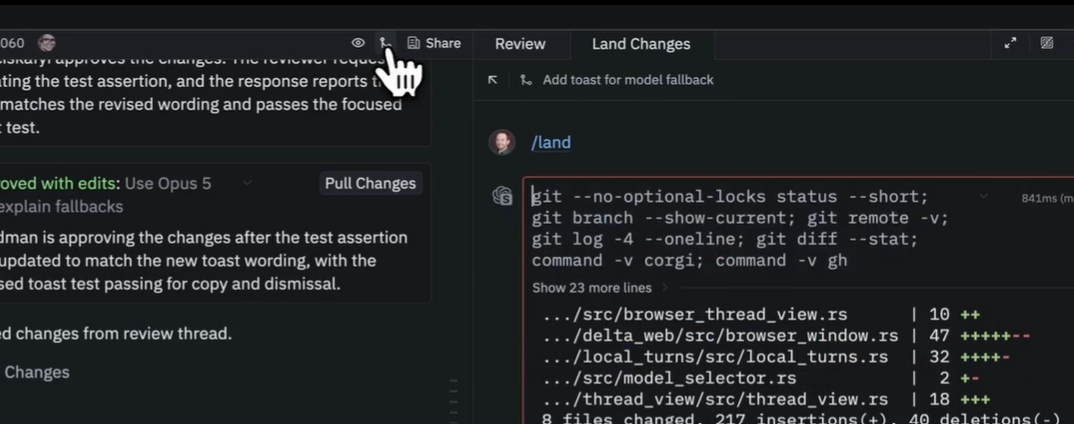
Task: Select the model_selector.rs diff stat row
Action: click(761, 378)
